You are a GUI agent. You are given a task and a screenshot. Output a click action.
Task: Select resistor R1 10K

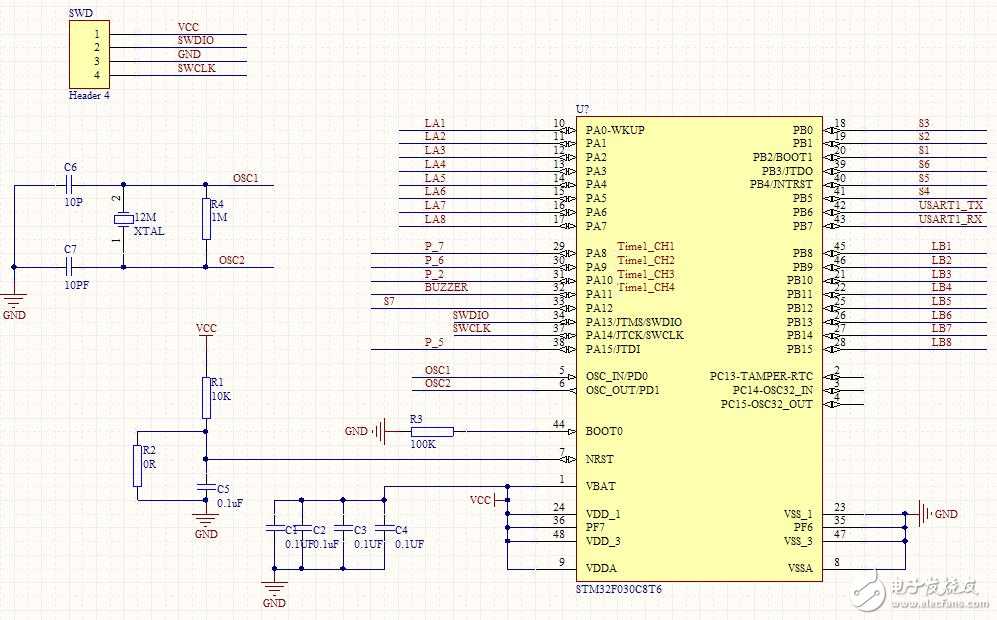tap(206, 398)
